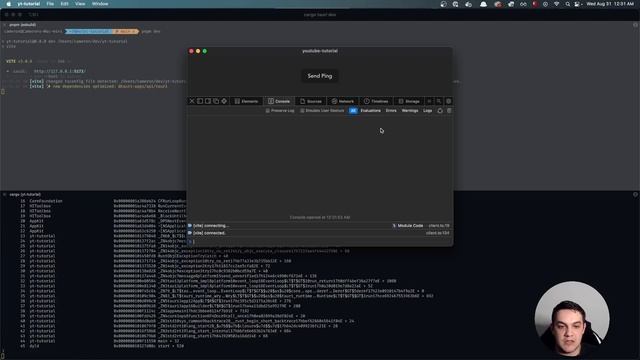This screenshot has height=360, width=640.
Task: Click the upper terminal pane collapse icon
Action: tap(636, 25)
